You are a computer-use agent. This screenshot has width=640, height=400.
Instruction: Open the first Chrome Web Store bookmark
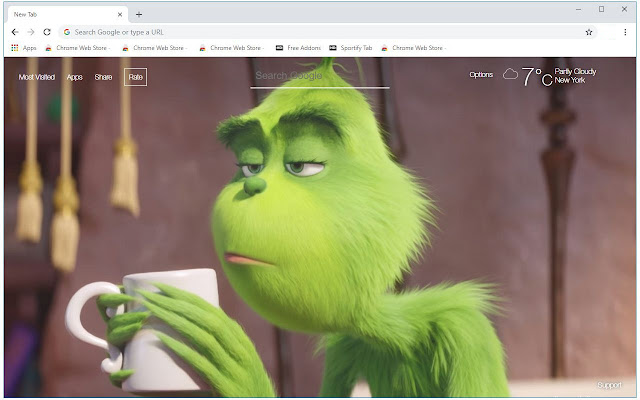pos(77,48)
